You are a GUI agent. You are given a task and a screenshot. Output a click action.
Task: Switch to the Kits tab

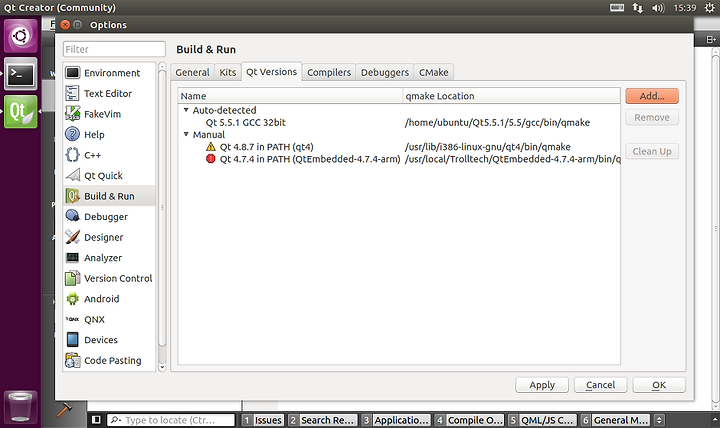(x=227, y=72)
